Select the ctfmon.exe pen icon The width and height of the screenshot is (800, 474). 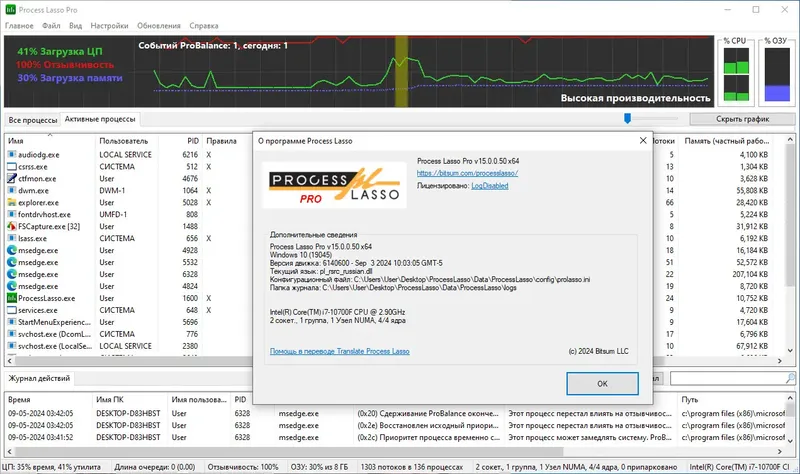coord(12,179)
